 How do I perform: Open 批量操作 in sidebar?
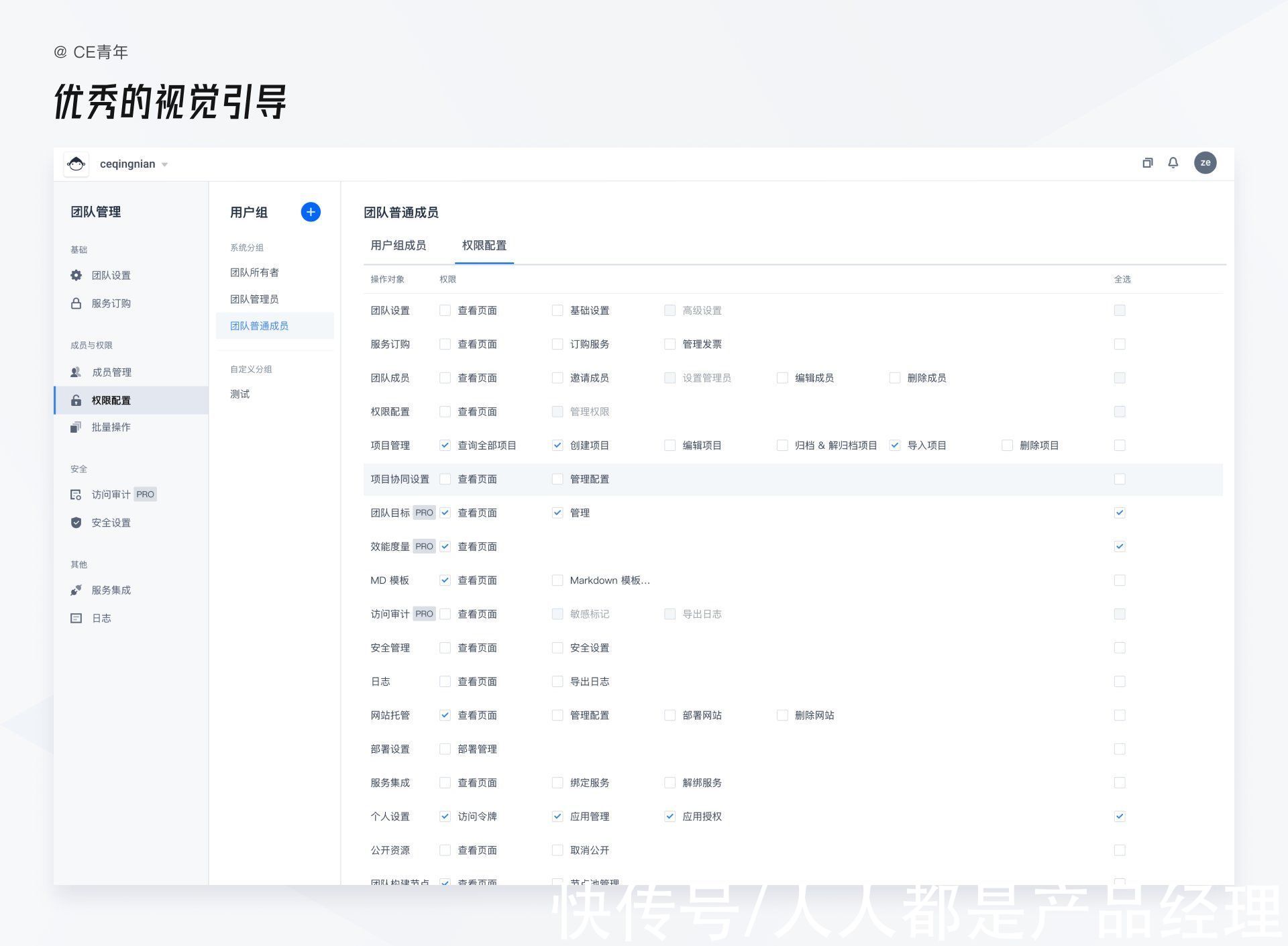pos(111,427)
